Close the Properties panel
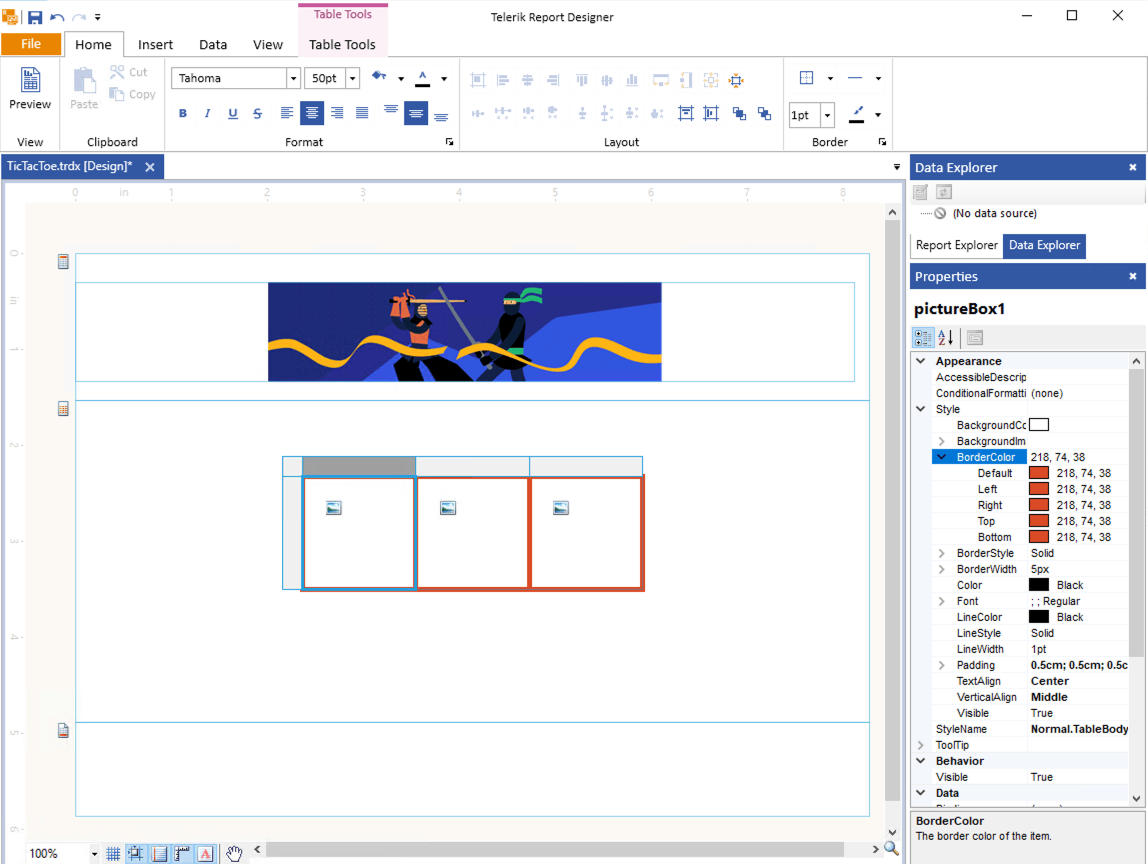1148x864 pixels. (x=1133, y=277)
